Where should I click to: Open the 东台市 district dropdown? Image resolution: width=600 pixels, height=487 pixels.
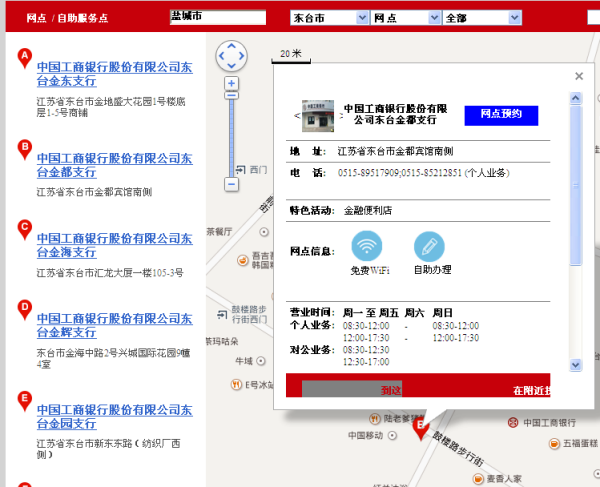point(329,18)
